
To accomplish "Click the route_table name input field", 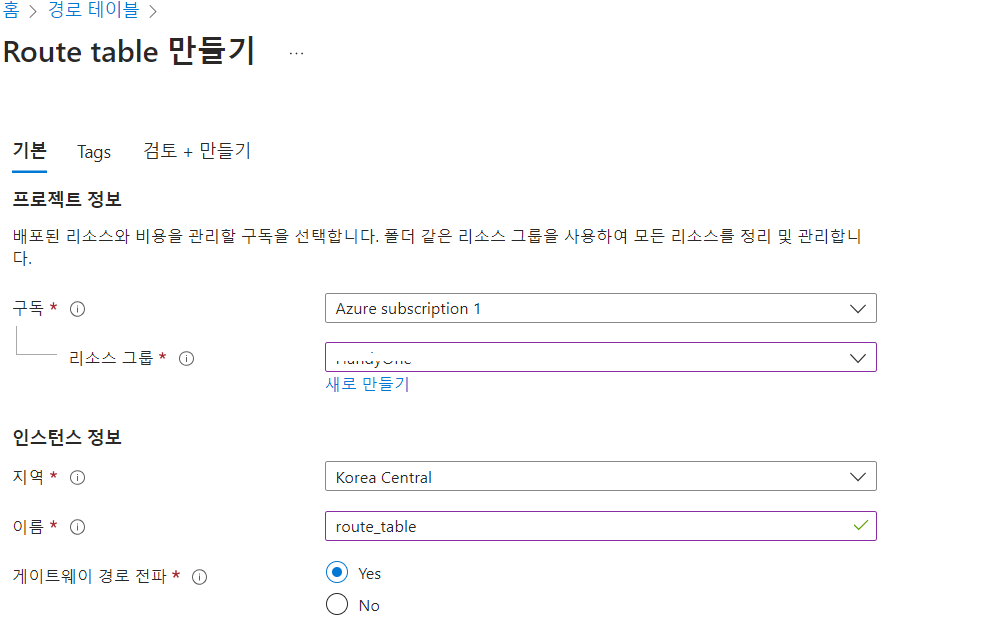I will [600, 526].
